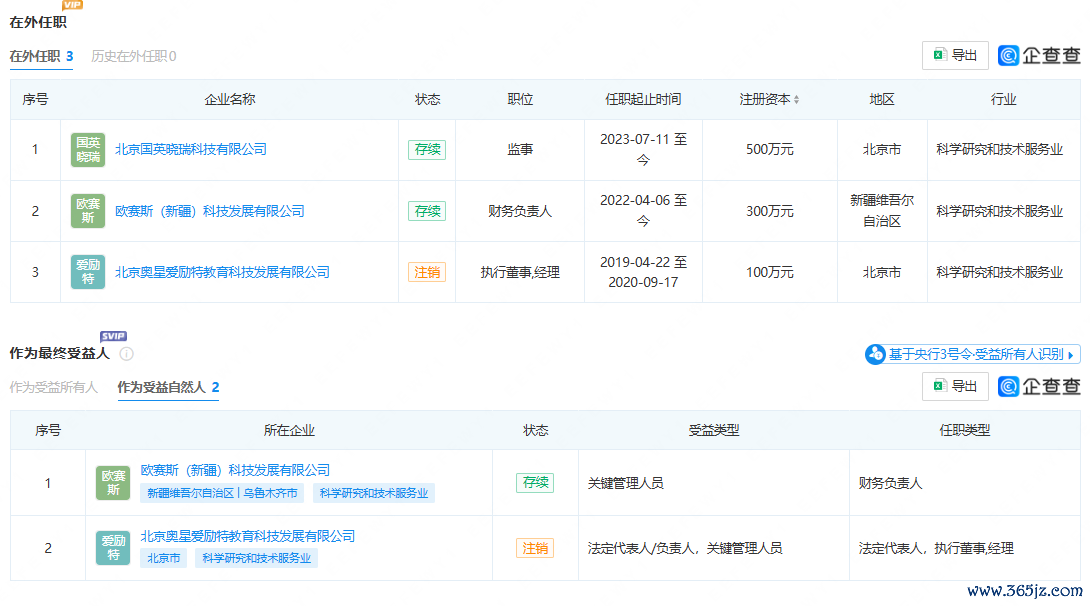1090x606 pixels.
Task: Click the 科学研究和技术服务业 tag under 欧赛斯 beneficiary row
Action: click(374, 493)
